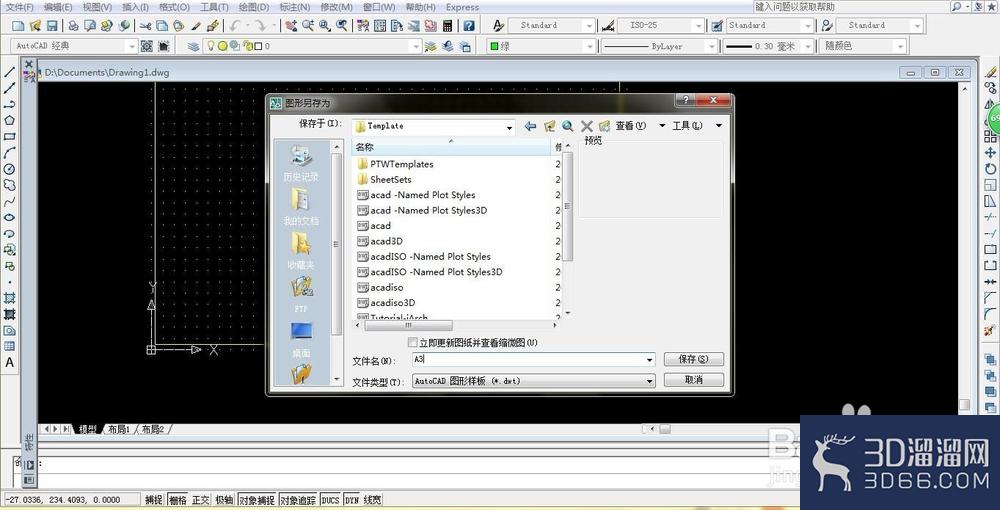1000x510 pixels.
Task: Open the ISO-25 dimension style dropdown
Action: click(x=699, y=26)
